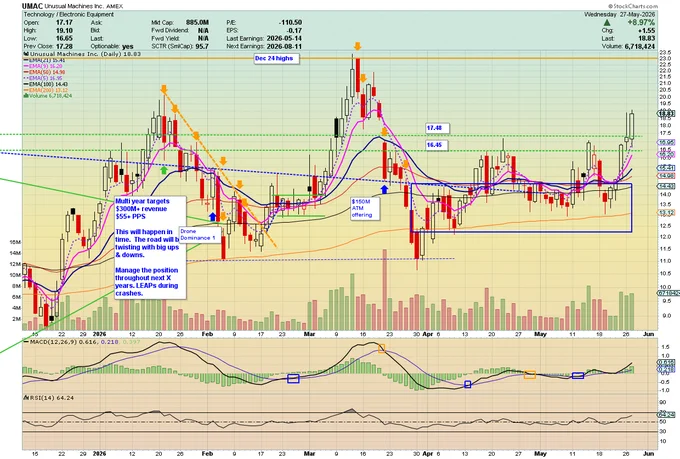Click the 2M volume axis label
This screenshot has width=680, height=459.
[x=17, y=319]
